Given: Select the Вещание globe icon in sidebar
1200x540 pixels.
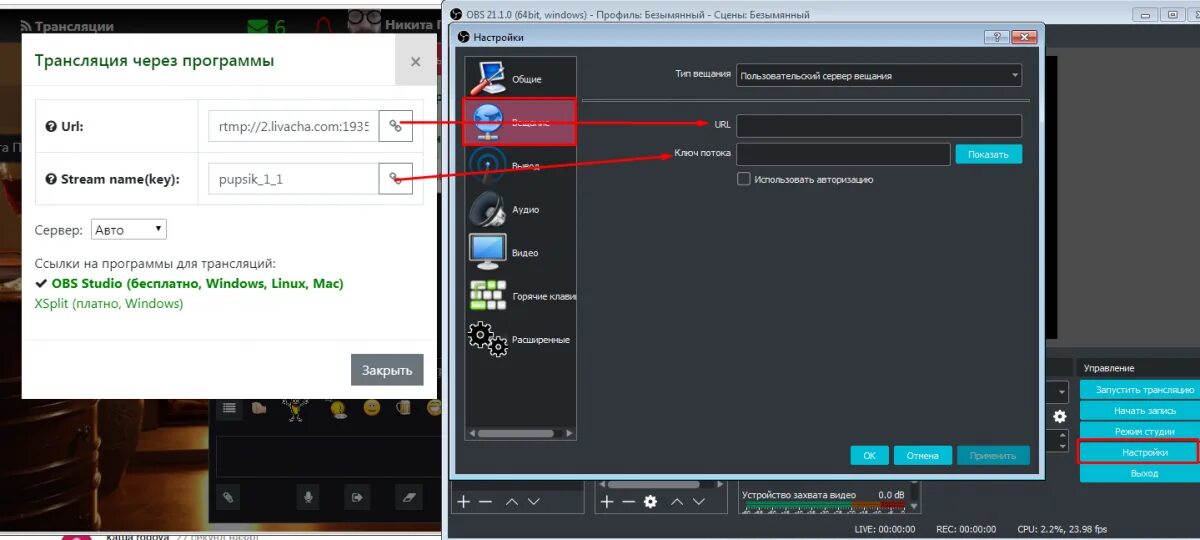Looking at the screenshot, I should (x=489, y=121).
